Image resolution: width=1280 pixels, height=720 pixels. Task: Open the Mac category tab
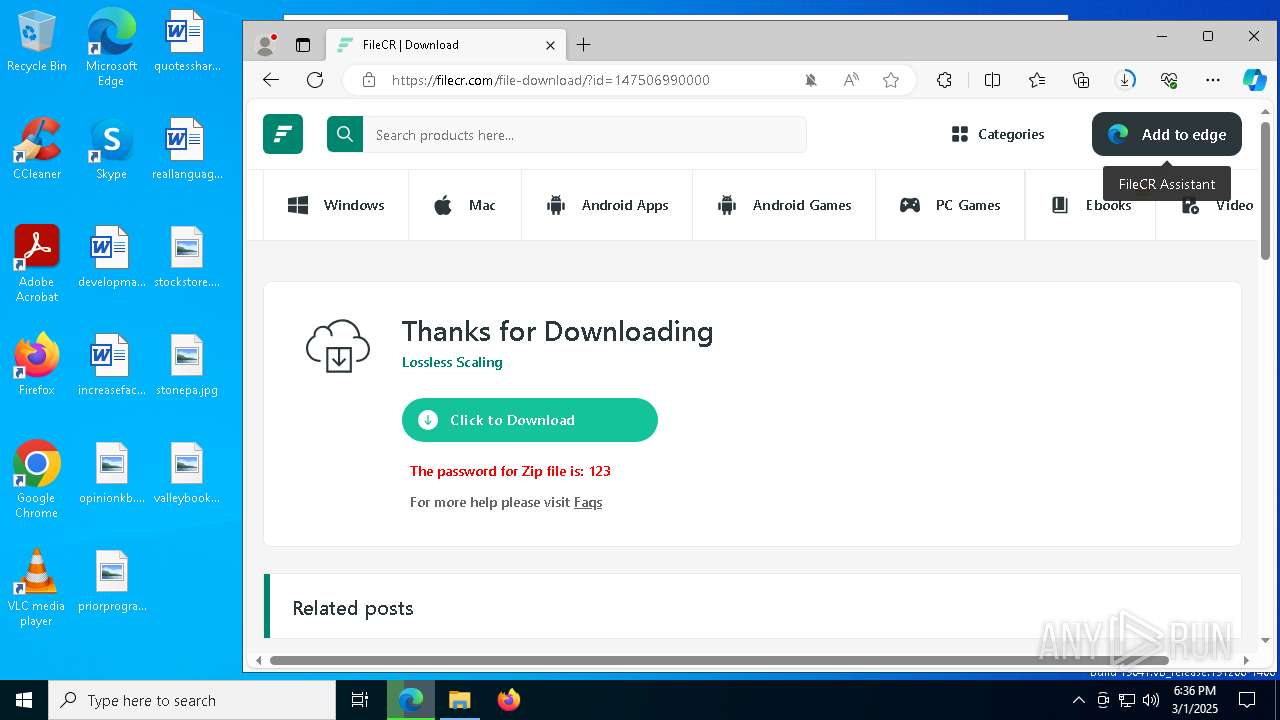[465, 205]
